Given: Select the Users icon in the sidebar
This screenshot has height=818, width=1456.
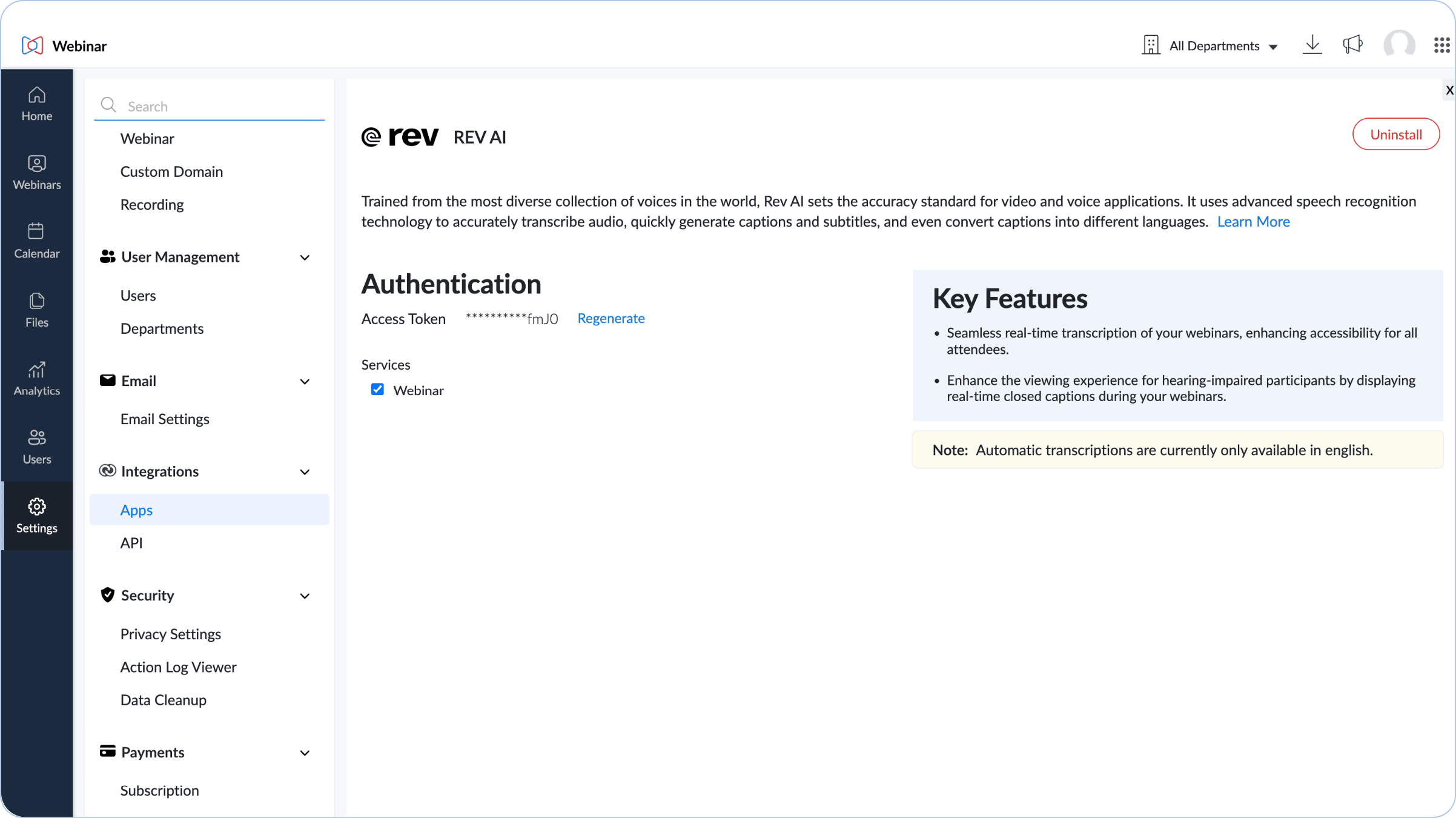Looking at the screenshot, I should point(36,447).
